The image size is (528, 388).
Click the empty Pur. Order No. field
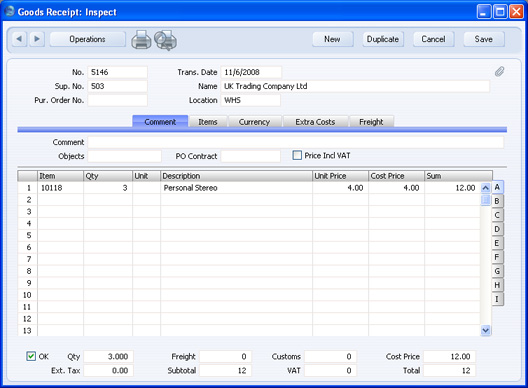click(x=118, y=100)
